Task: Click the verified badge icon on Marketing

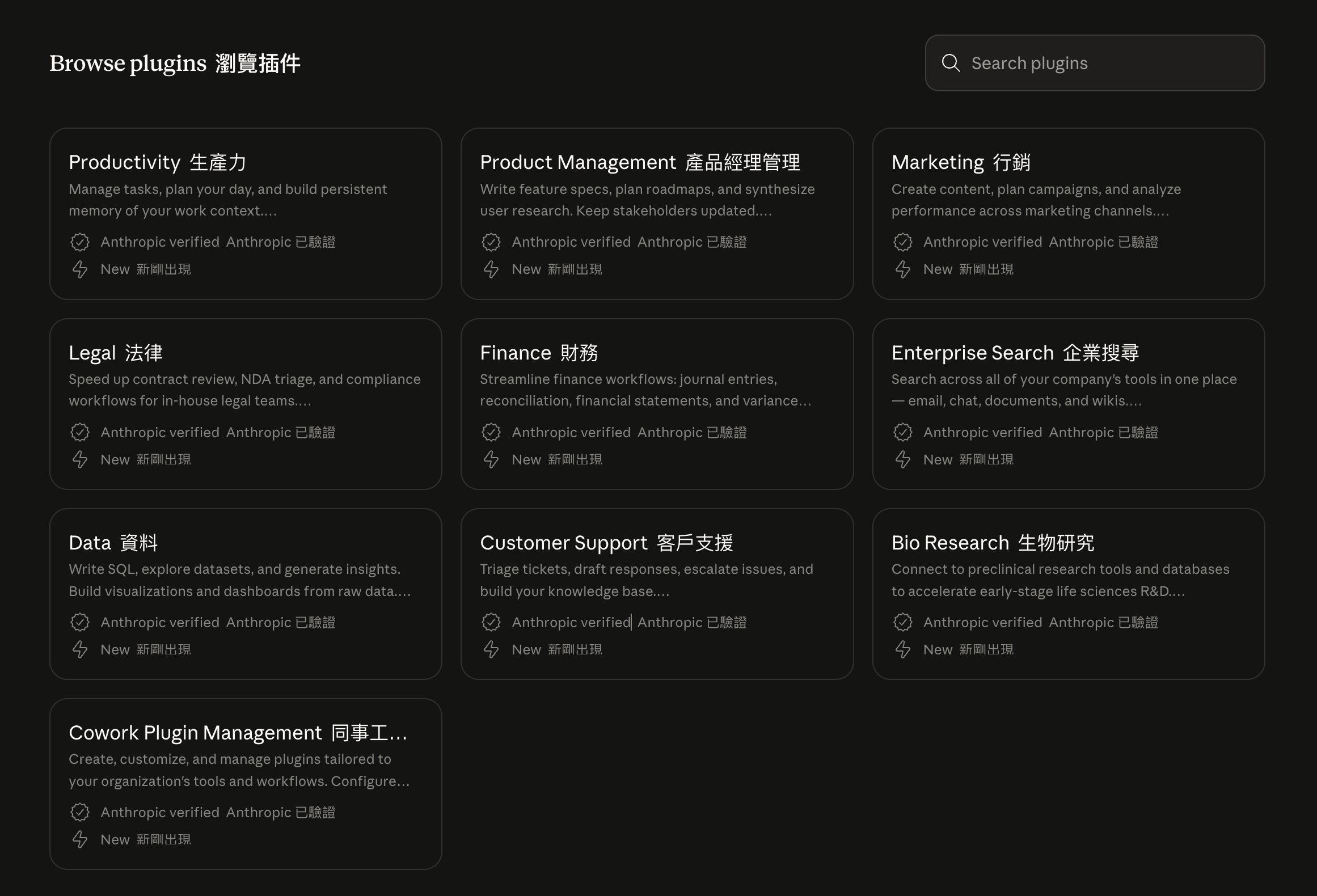Action: pos(902,242)
